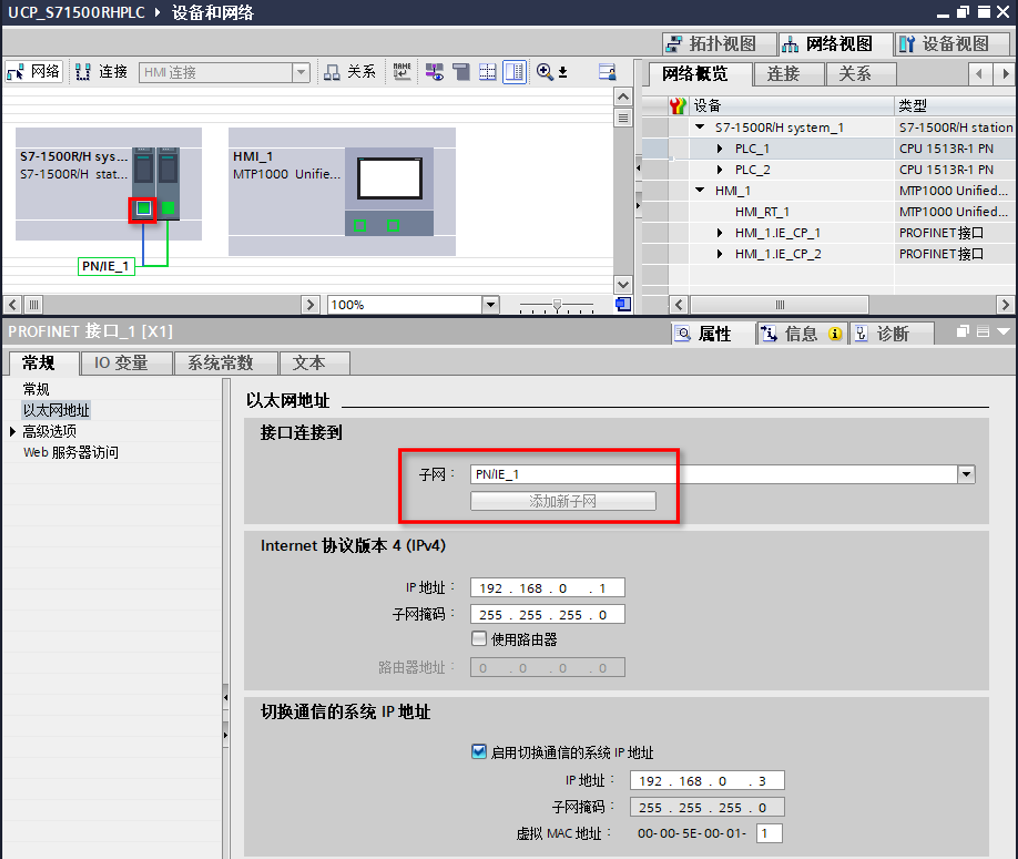1018x859 pixels.
Task: Click PLC_1 green PROFINET port in canvas
Action: pos(144,208)
